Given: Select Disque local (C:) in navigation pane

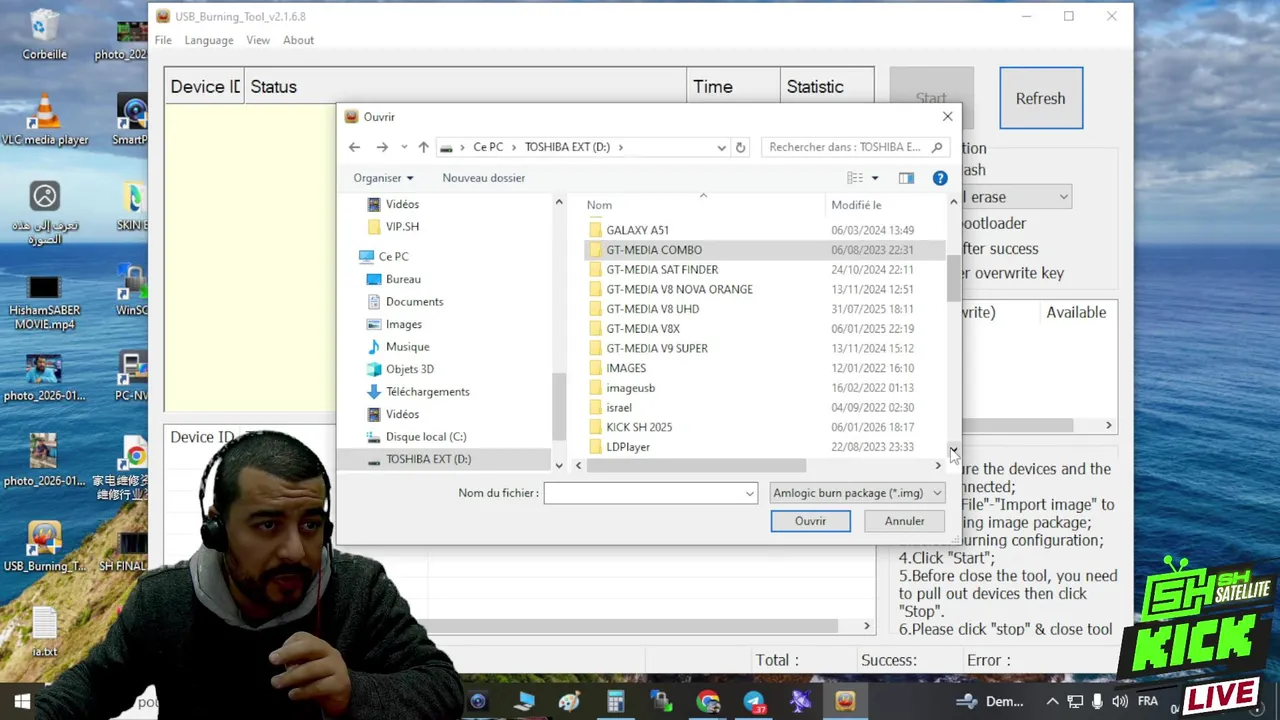Looking at the screenshot, I should click(x=426, y=437).
